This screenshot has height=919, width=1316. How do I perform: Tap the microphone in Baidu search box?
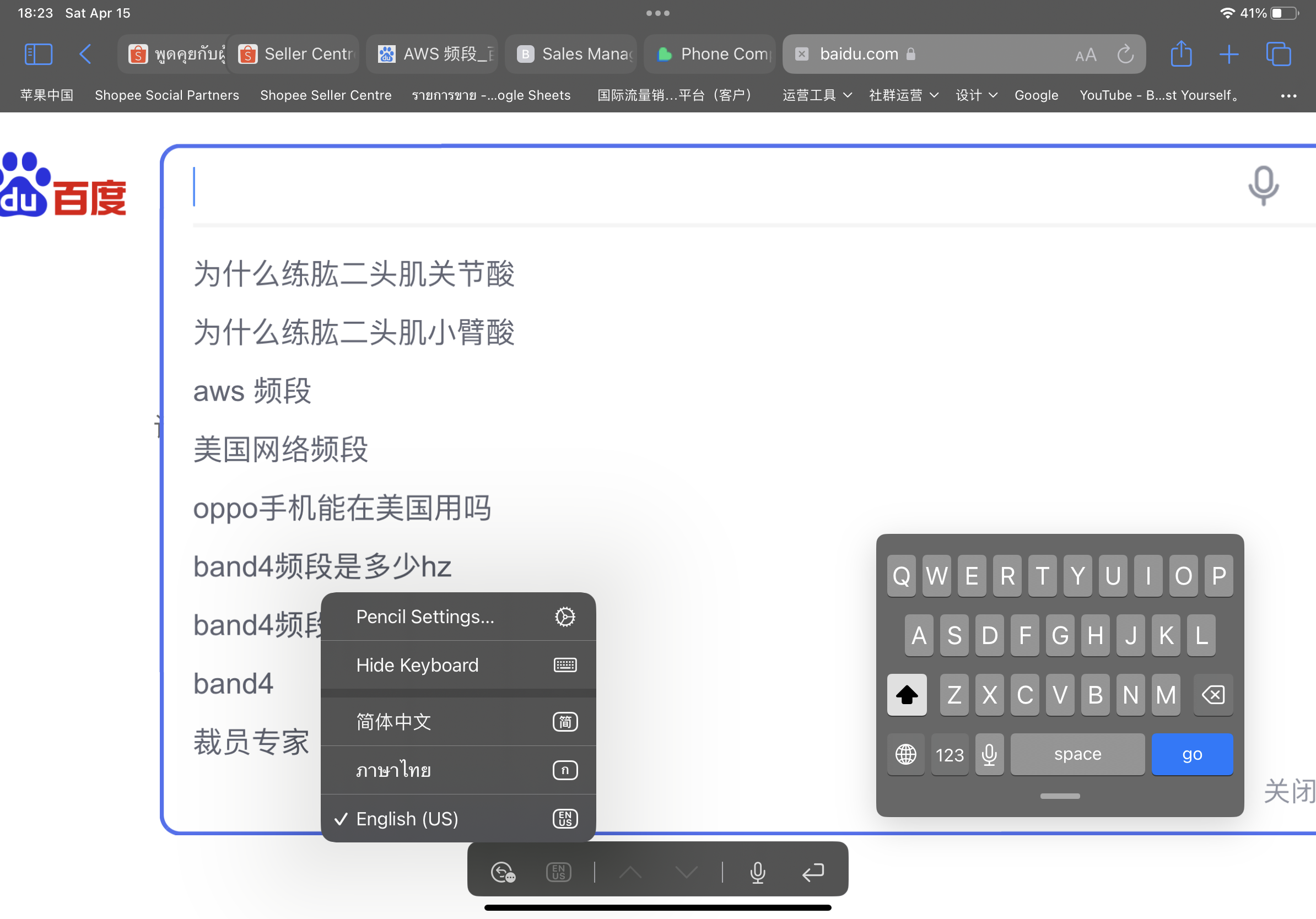tap(1263, 185)
